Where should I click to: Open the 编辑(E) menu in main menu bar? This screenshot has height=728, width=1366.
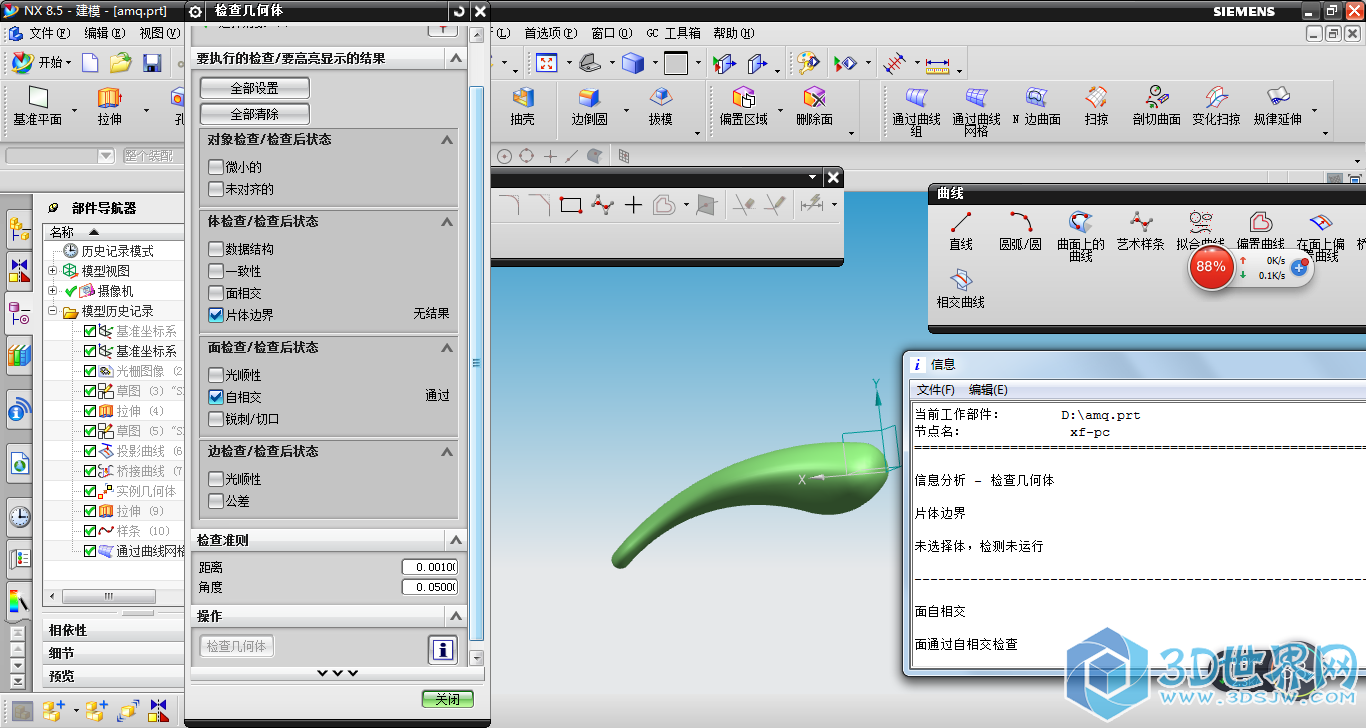point(104,33)
